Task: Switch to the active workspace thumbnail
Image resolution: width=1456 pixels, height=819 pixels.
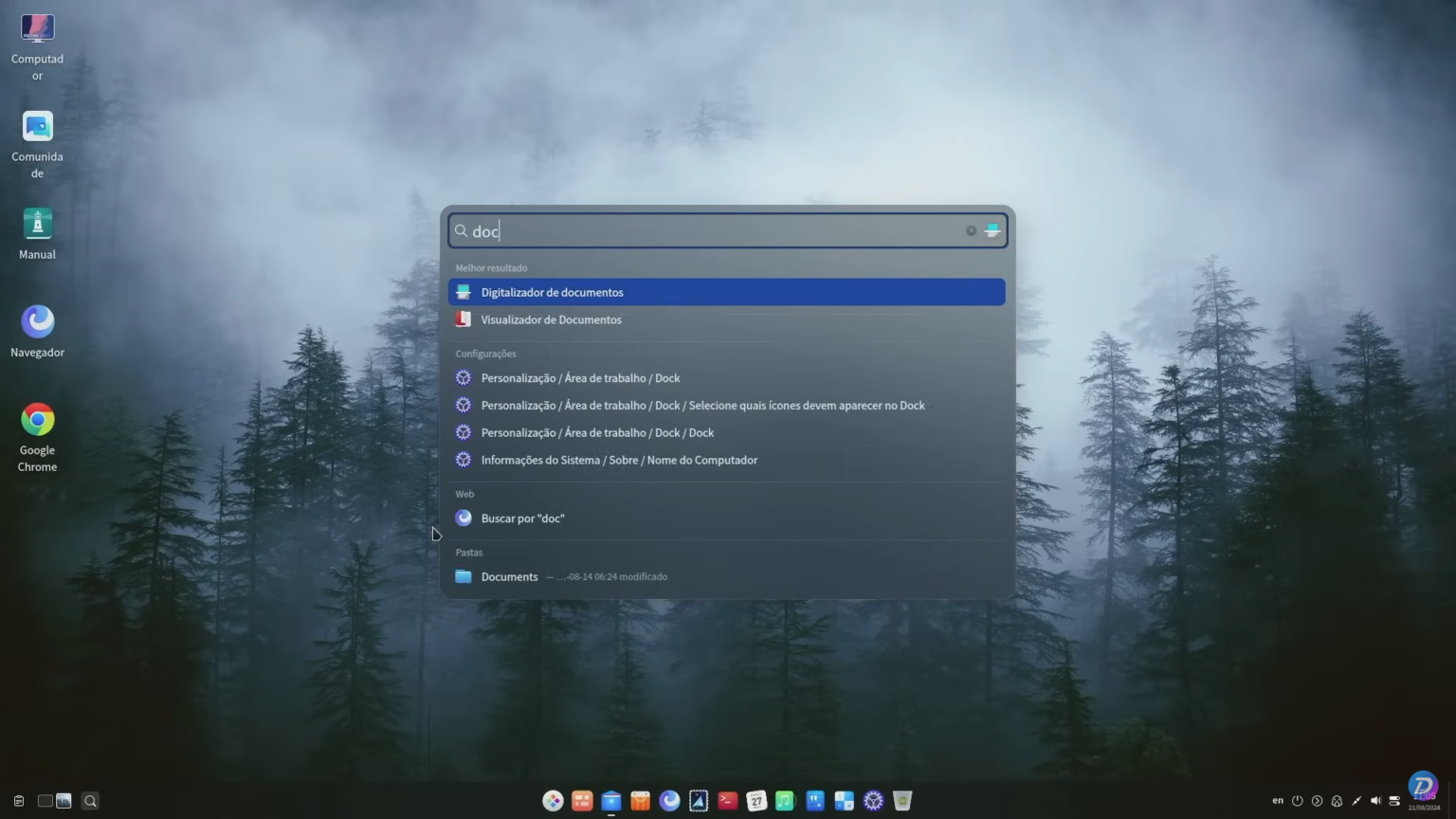Action: (63, 801)
